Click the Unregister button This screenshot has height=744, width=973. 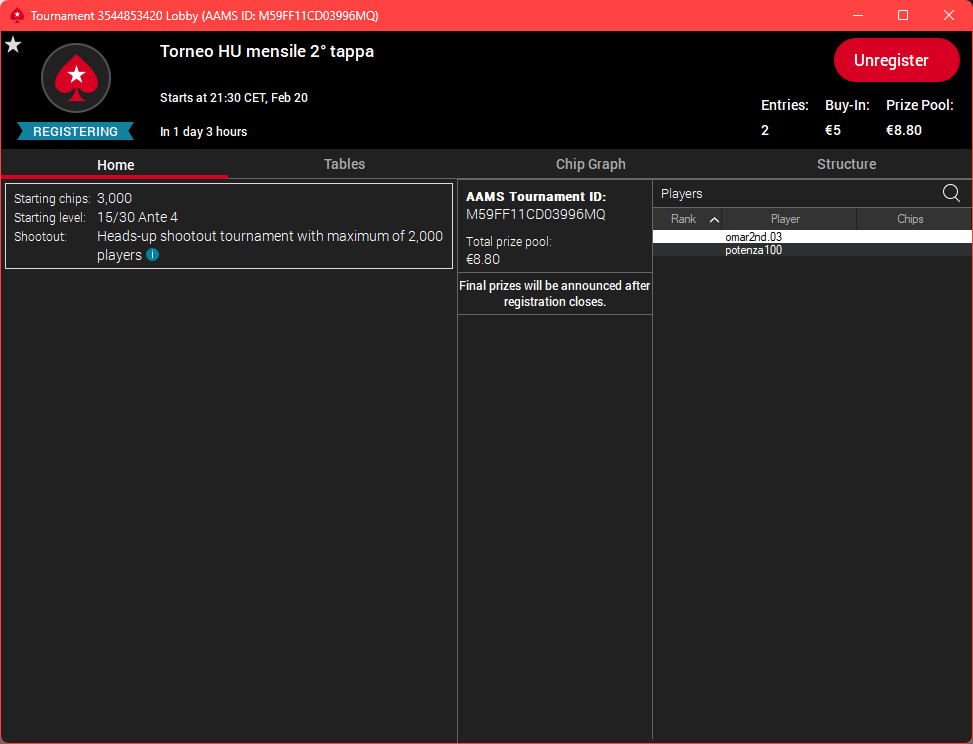pyautogui.click(x=897, y=60)
